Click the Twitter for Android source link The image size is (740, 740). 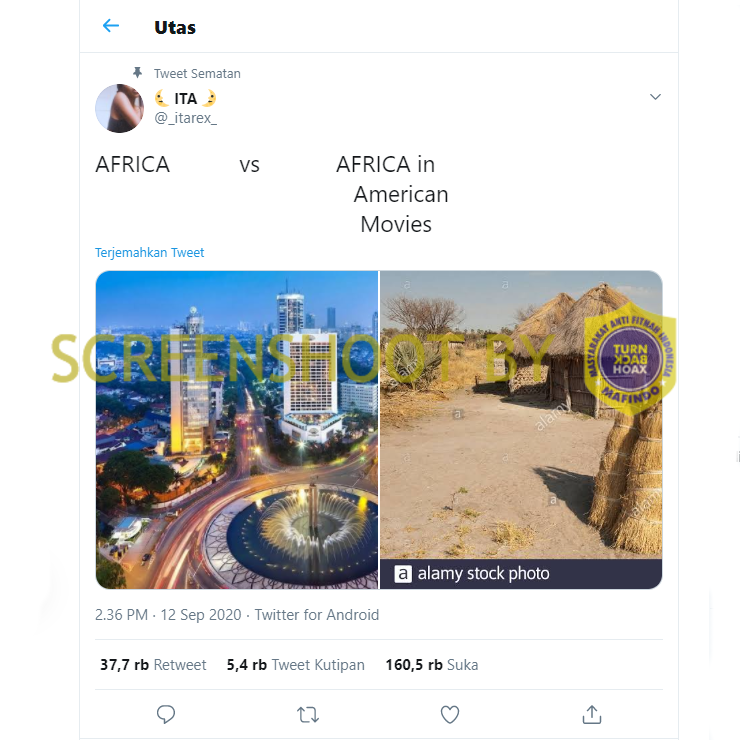(317, 615)
